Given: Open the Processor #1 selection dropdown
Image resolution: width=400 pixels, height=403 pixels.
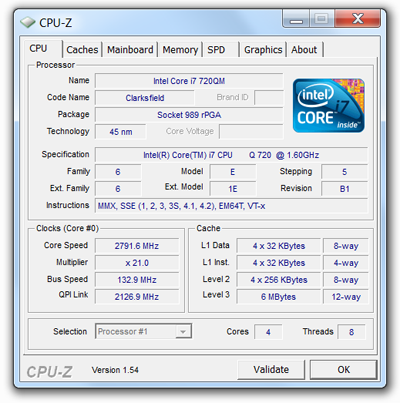Looking at the screenshot, I should [x=143, y=331].
